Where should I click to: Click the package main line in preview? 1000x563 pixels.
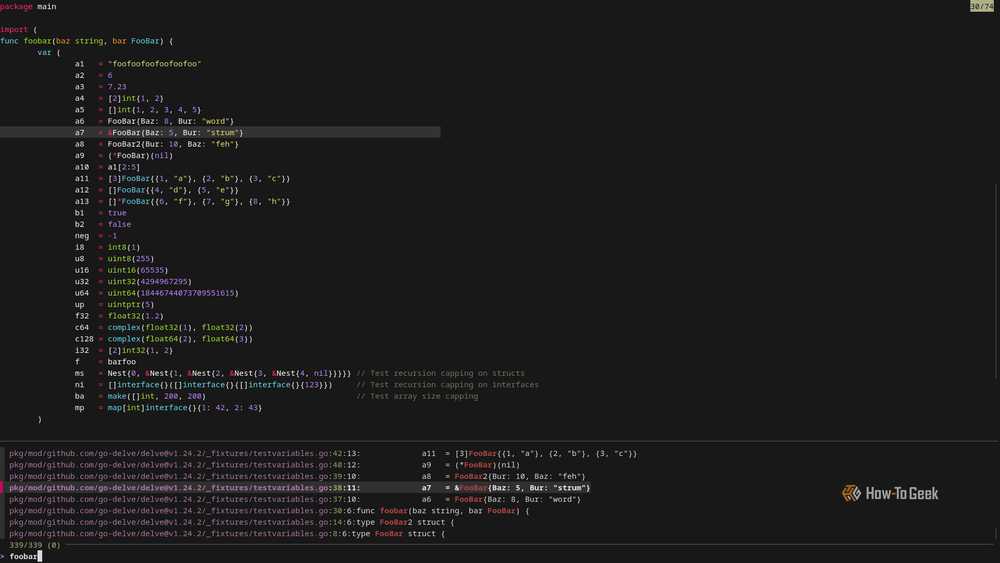pyautogui.click(x=28, y=6)
